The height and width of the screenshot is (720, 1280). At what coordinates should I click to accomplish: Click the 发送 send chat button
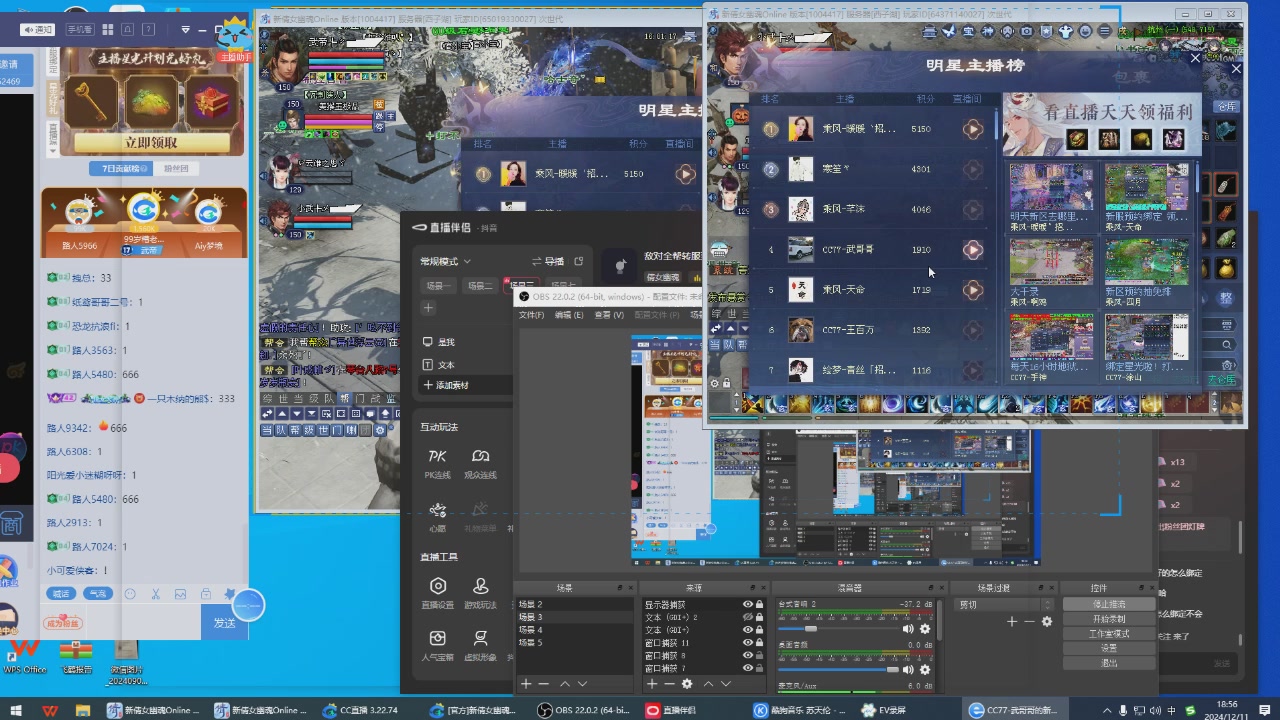tap(224, 623)
